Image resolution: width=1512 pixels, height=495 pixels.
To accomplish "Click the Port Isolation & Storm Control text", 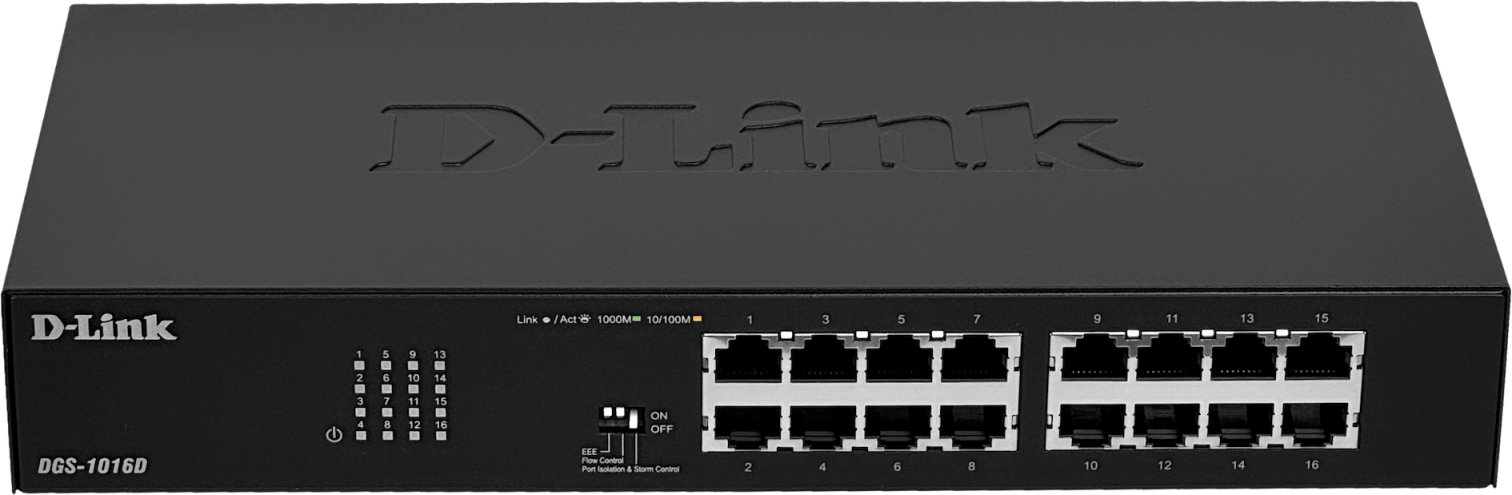I will pos(631,469).
